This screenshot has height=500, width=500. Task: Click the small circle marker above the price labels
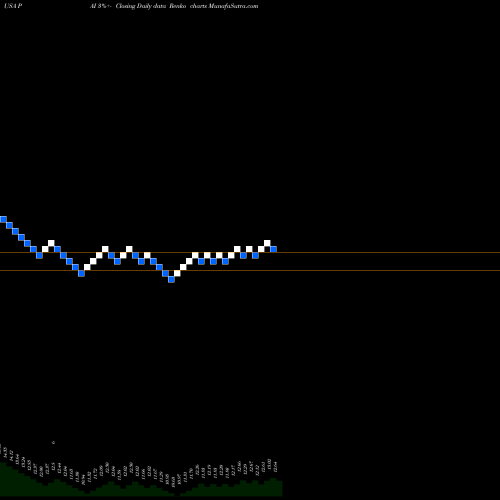click(53, 443)
